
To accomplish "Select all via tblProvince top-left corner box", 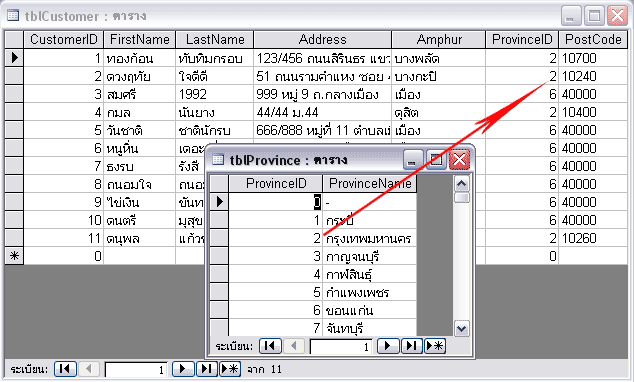I will 219,184.
